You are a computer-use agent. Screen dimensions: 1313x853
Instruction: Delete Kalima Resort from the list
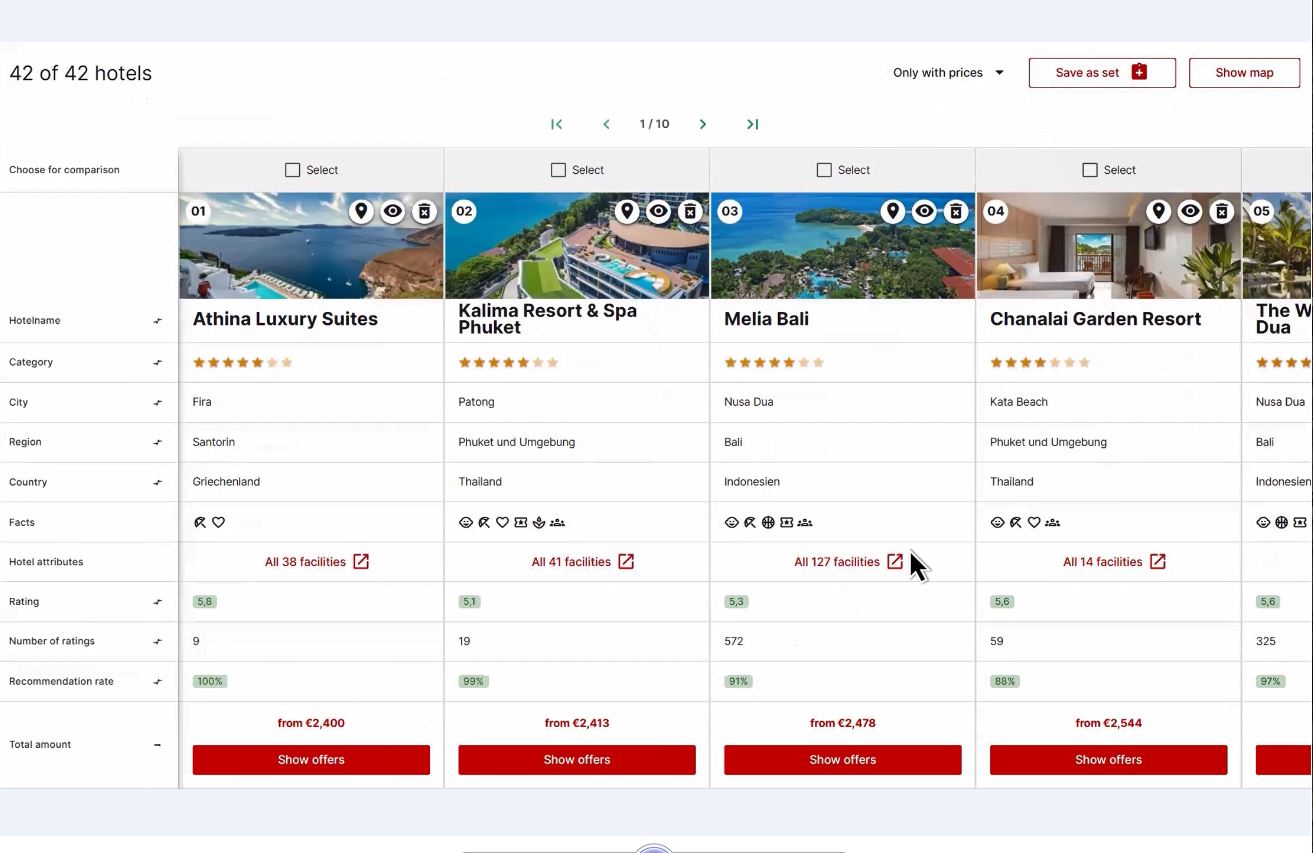[x=691, y=211]
